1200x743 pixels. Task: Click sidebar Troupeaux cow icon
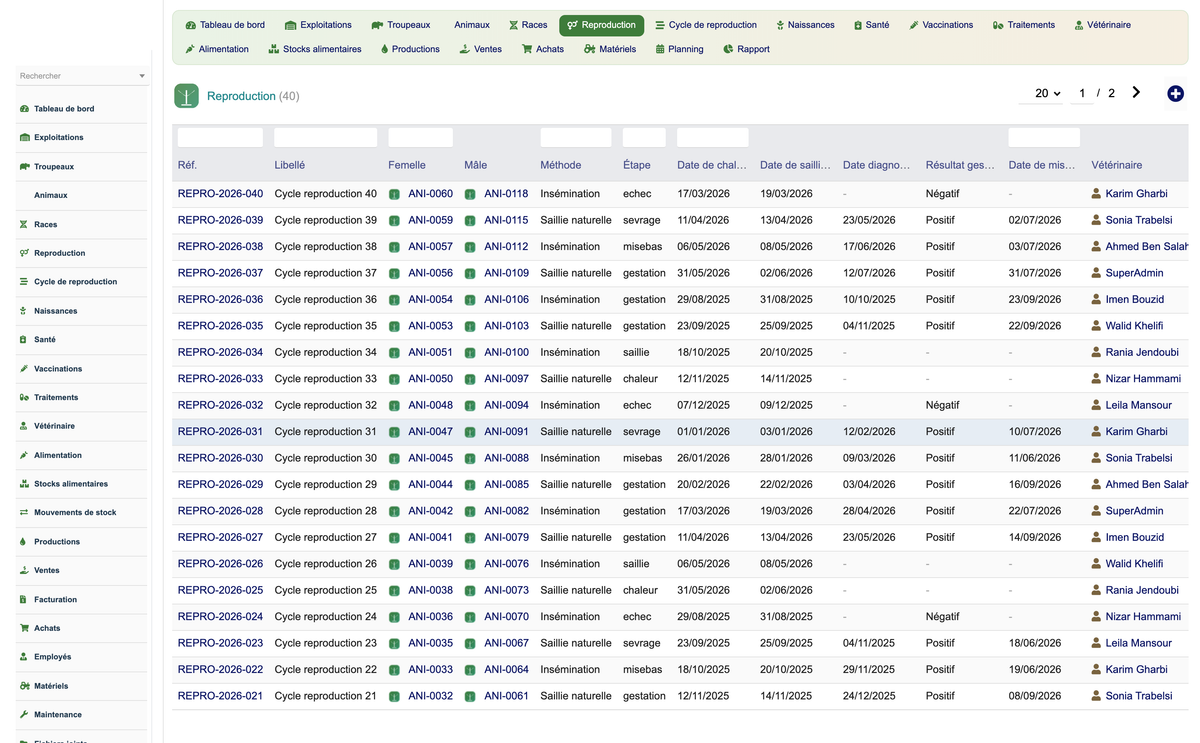coord(24,166)
